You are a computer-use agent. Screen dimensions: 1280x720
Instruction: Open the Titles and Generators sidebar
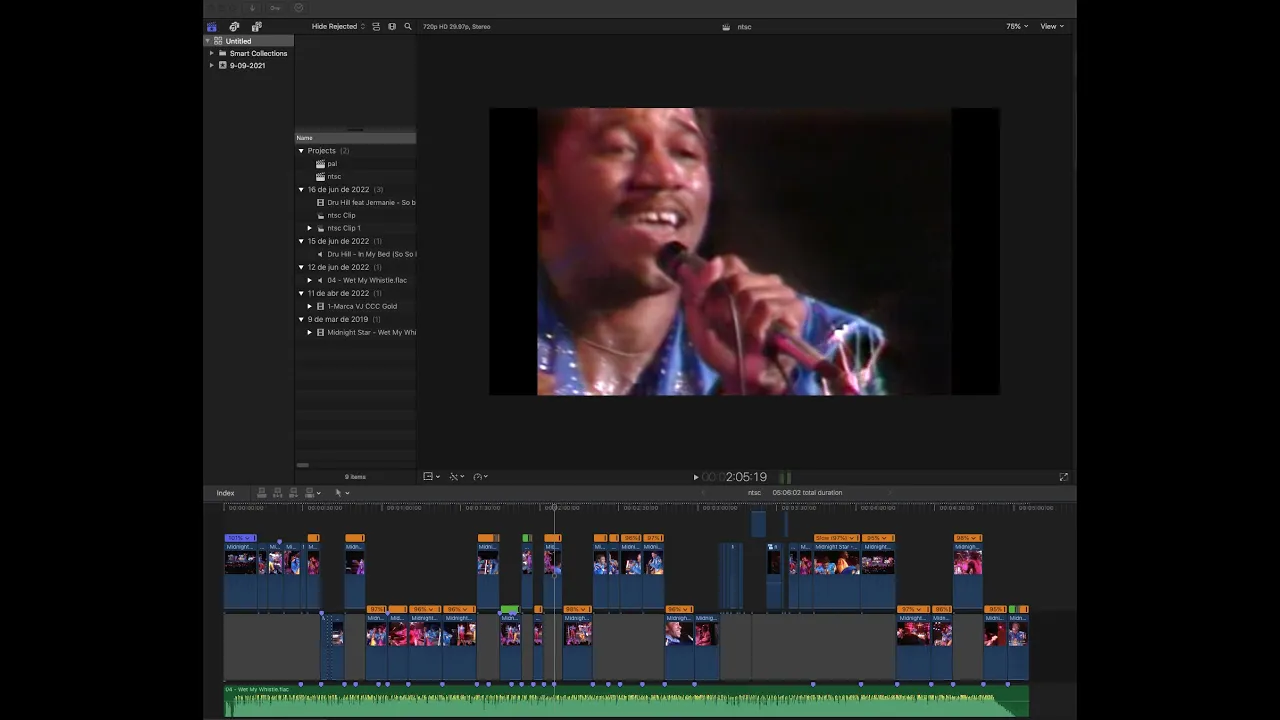[x=257, y=27]
